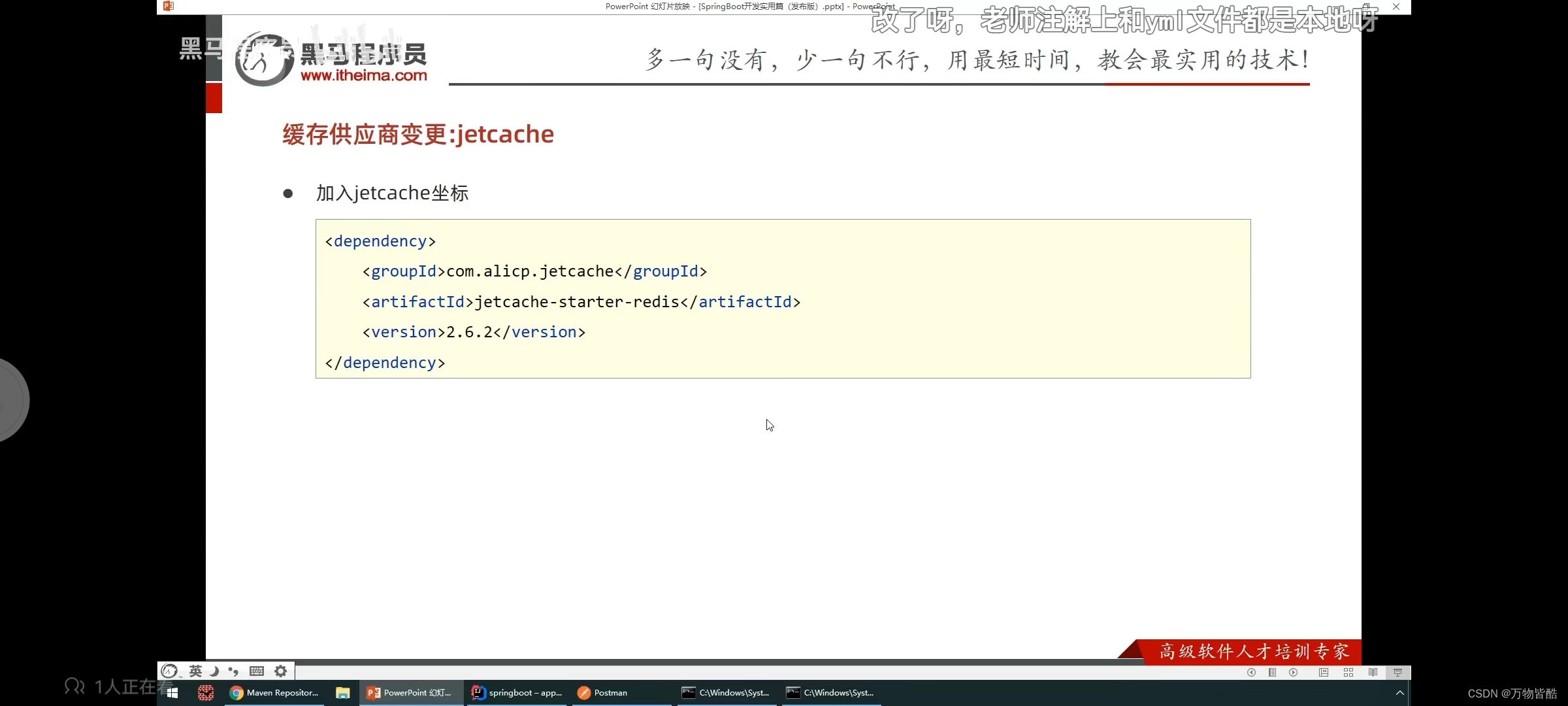Go to next slide arrow button

tap(1293, 673)
